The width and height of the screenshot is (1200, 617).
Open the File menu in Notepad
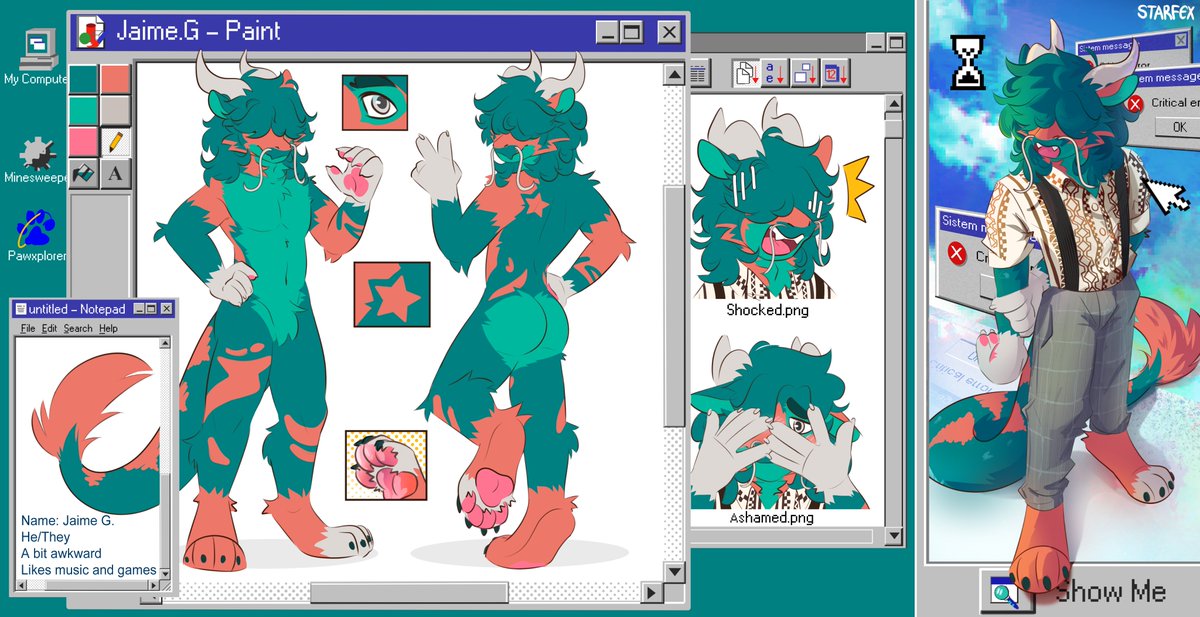tap(27, 328)
